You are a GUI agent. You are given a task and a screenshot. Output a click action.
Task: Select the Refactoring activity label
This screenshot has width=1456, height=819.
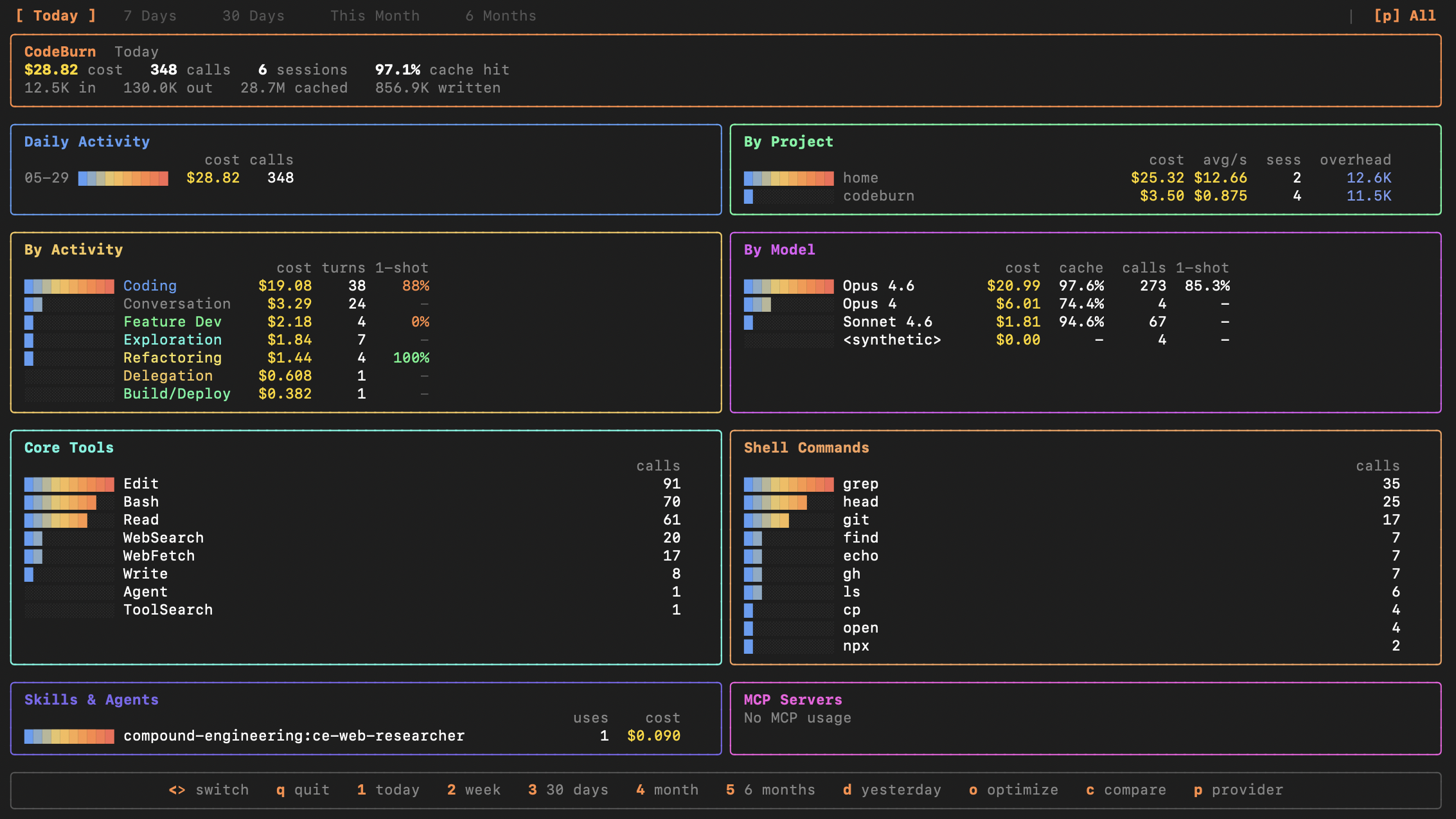[x=172, y=357]
